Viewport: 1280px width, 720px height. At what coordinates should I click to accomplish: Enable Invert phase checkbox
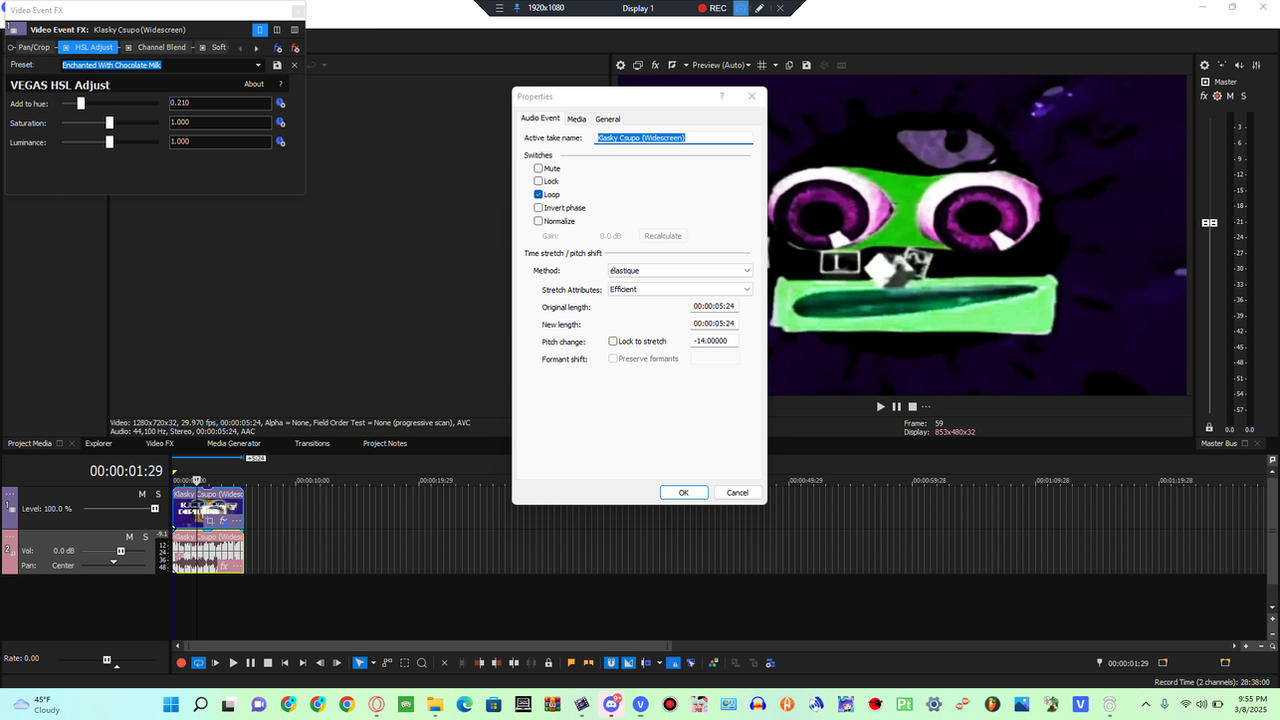(538, 208)
